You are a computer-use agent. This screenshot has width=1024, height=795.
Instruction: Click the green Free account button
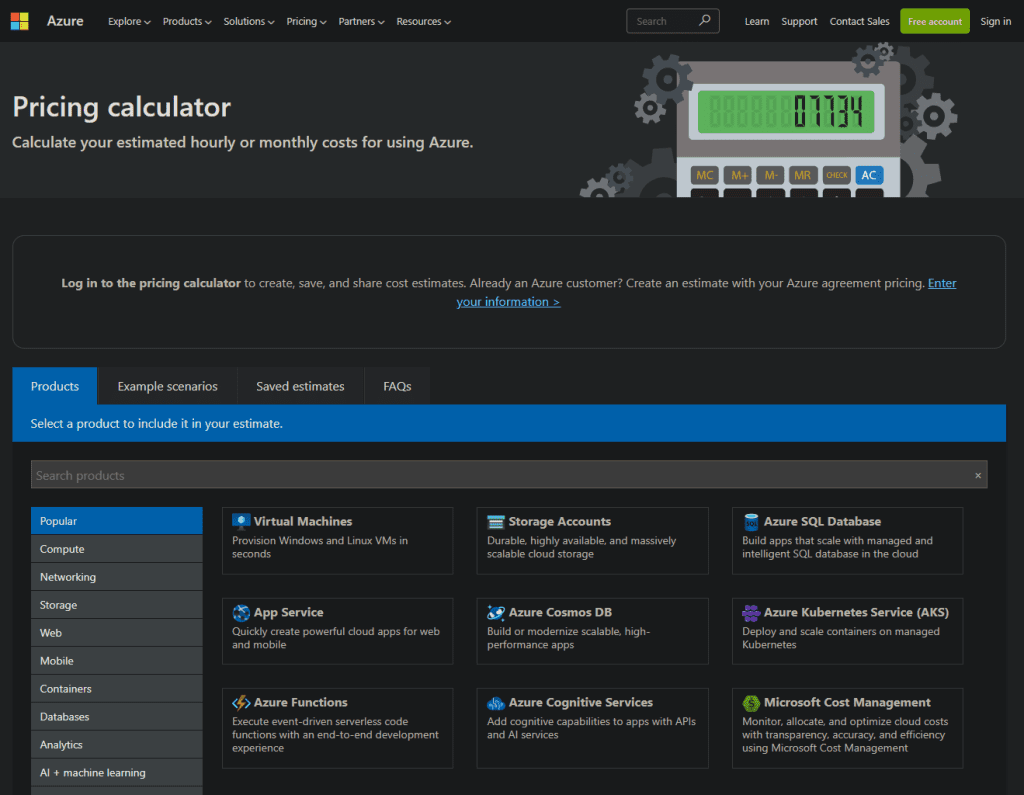pos(934,21)
